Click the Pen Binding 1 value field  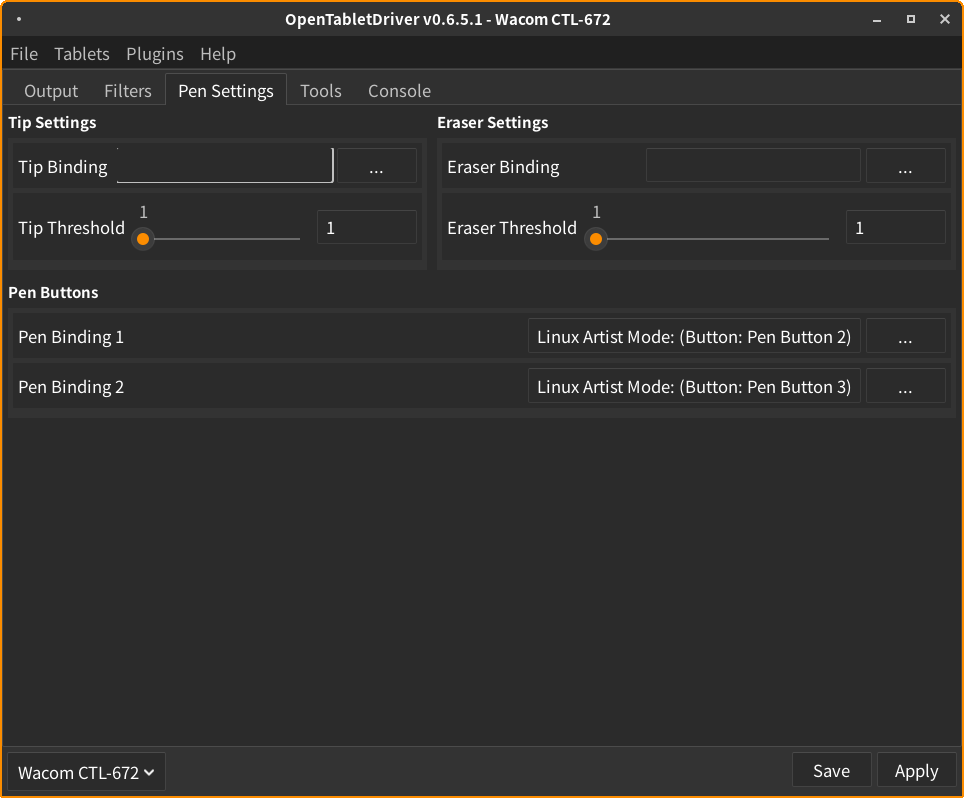[x=694, y=336]
